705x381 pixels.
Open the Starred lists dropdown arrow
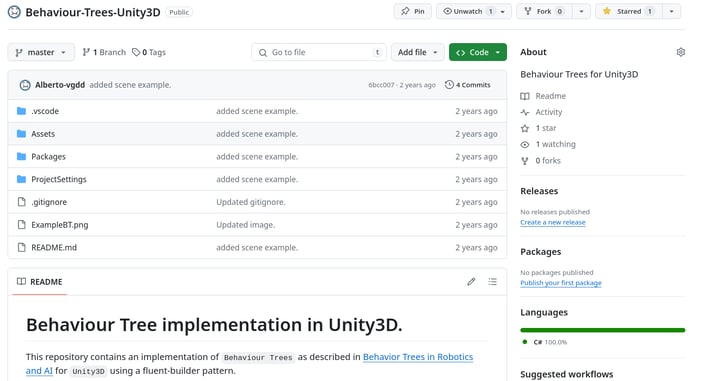(671, 11)
